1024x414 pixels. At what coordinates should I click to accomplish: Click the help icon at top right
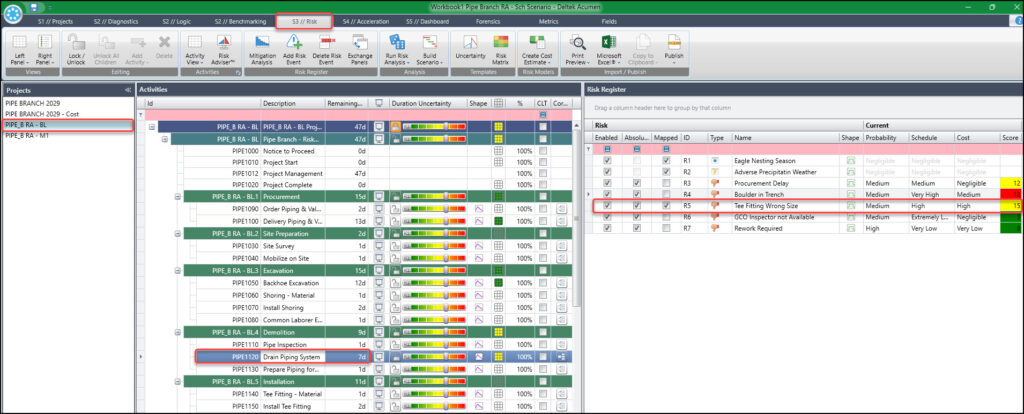click(x=1017, y=22)
